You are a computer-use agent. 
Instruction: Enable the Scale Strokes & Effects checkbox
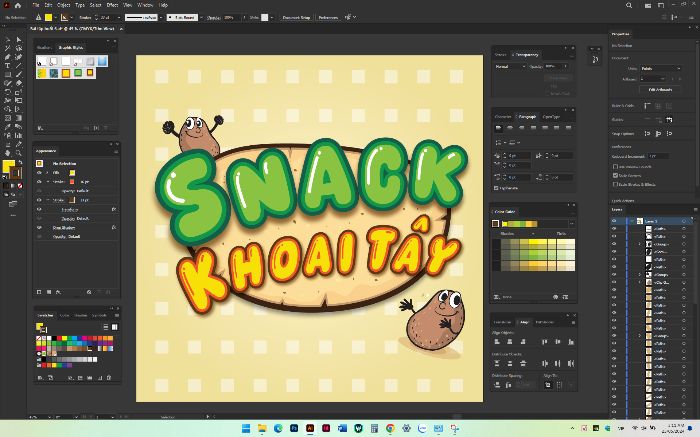615,184
